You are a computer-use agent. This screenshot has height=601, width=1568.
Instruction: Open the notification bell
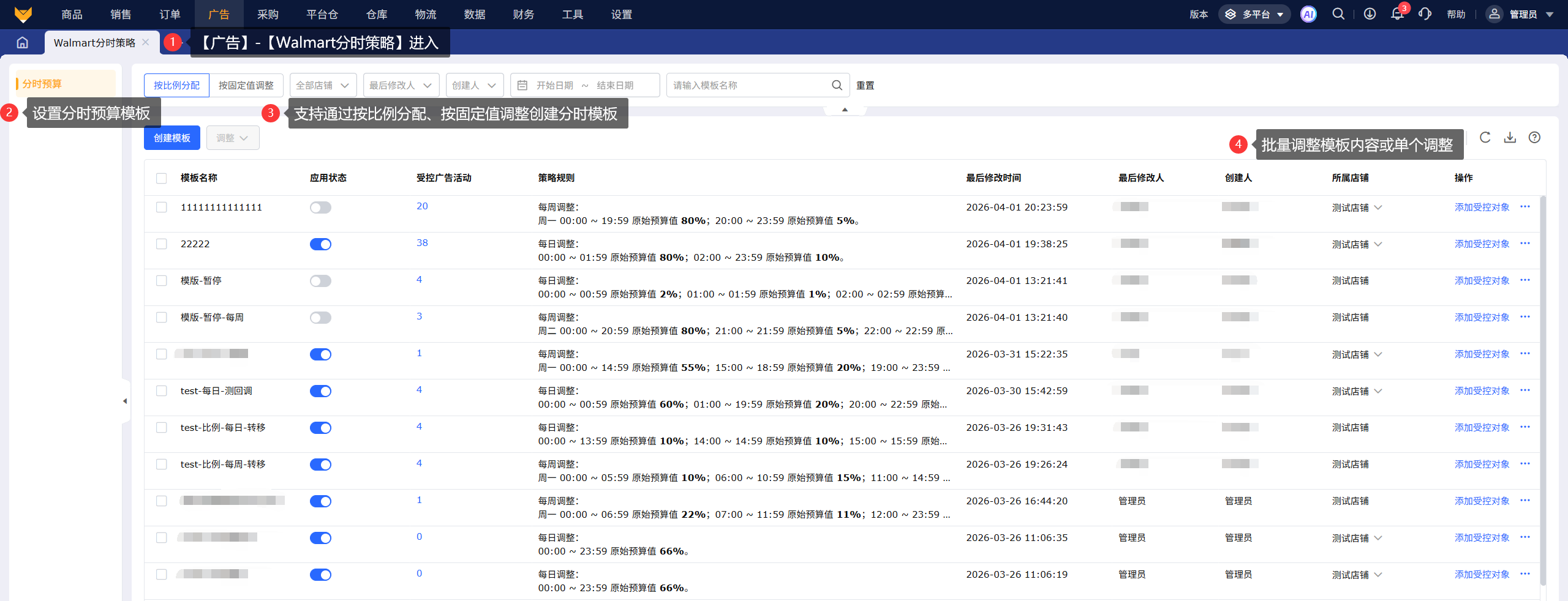pyautogui.click(x=1397, y=15)
